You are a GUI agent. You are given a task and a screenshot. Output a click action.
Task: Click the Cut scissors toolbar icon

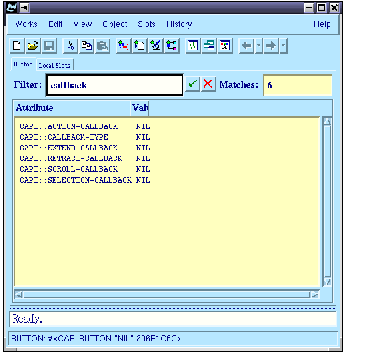(x=70, y=45)
